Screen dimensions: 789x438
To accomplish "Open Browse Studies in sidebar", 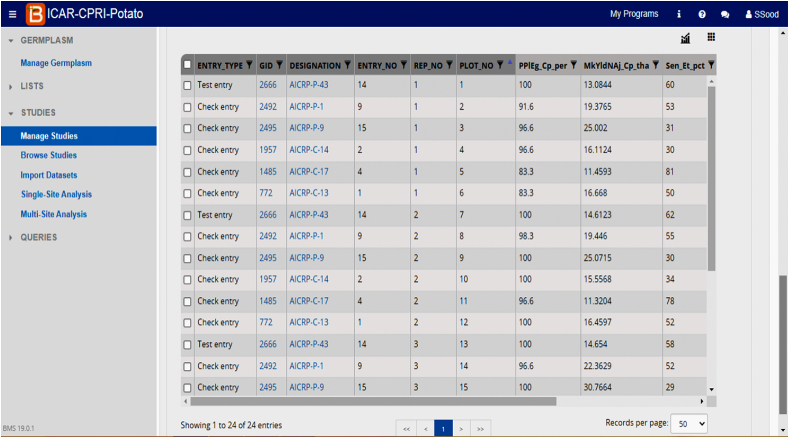I will click(49, 155).
